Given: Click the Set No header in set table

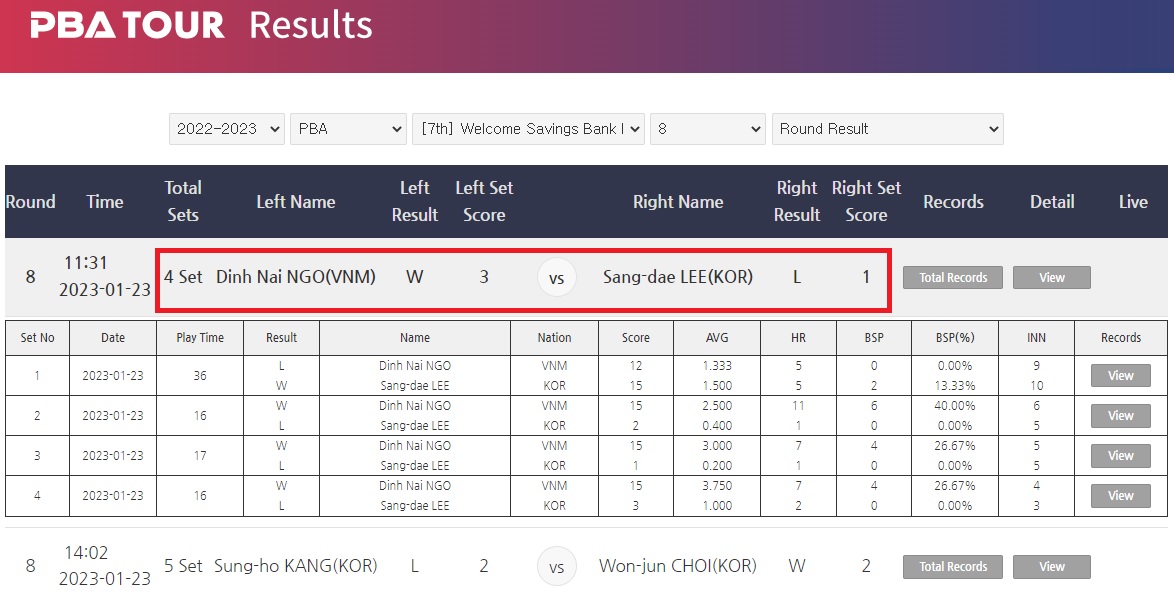Looking at the screenshot, I should 37,338.
